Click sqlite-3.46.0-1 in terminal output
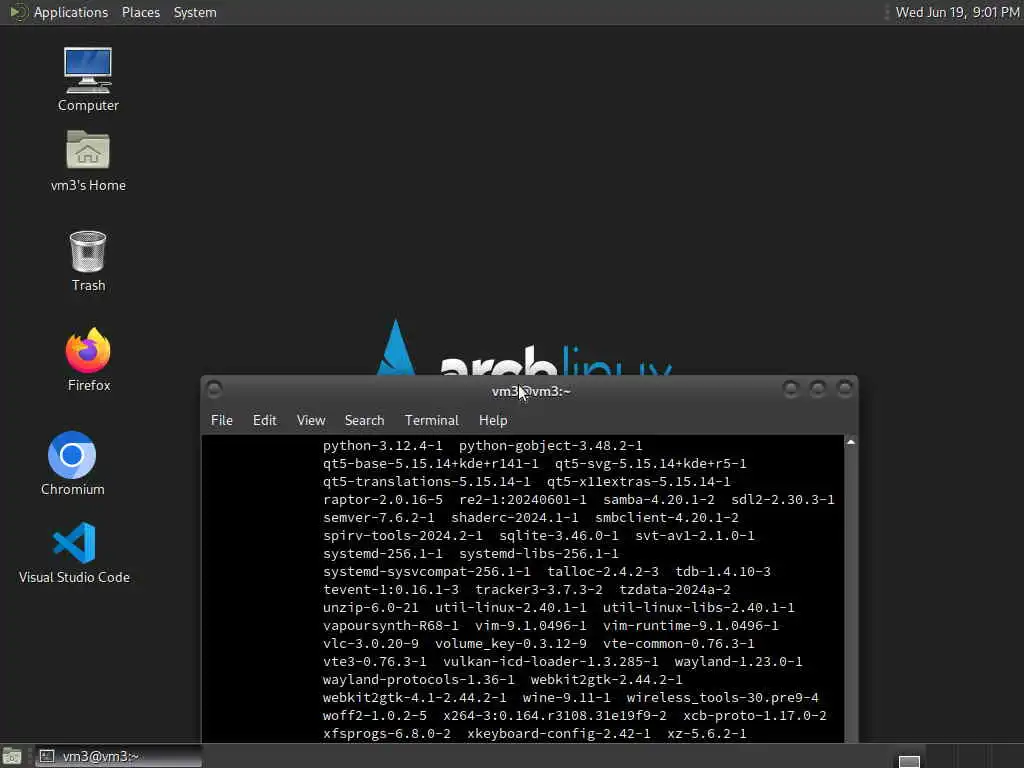The height and width of the screenshot is (768, 1024). click(559, 536)
